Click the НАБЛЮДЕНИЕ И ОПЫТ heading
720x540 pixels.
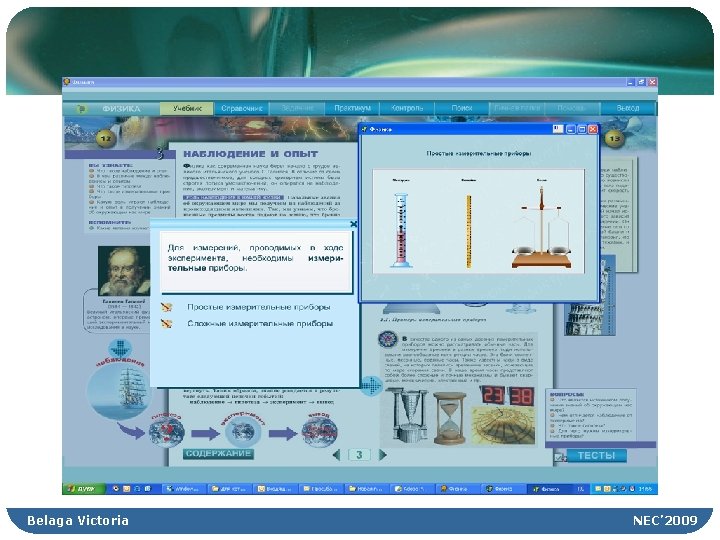point(251,154)
